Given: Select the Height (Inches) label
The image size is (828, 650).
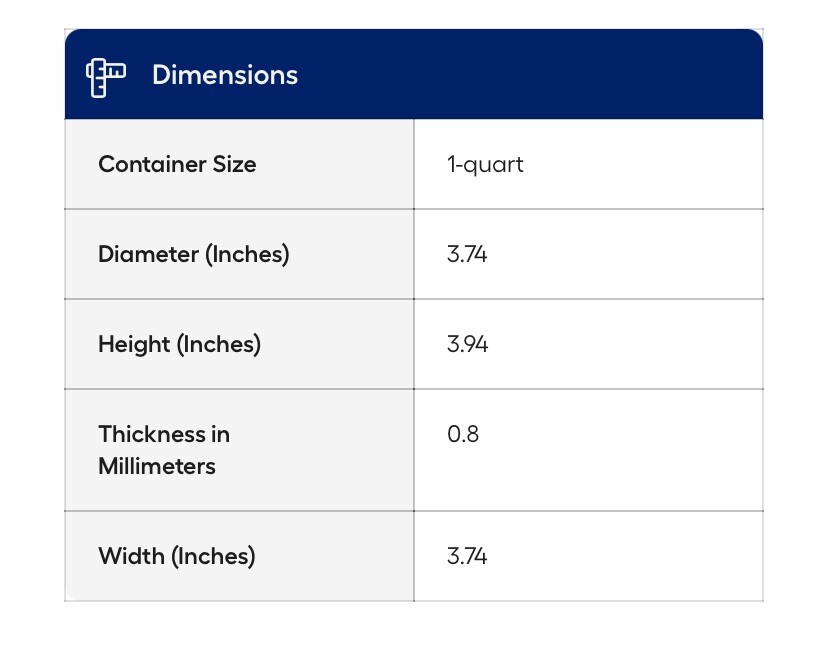Looking at the screenshot, I should (180, 345).
